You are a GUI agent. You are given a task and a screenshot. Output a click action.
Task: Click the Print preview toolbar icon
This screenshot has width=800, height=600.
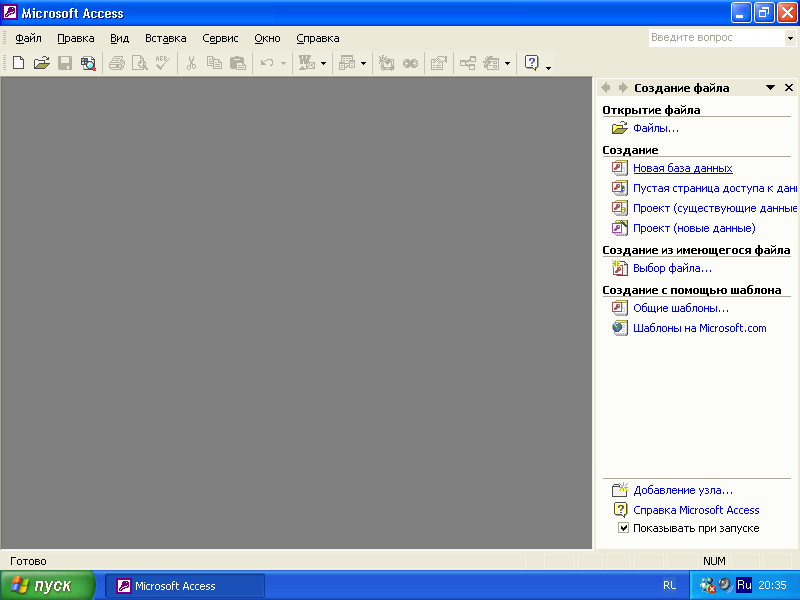click(x=139, y=63)
